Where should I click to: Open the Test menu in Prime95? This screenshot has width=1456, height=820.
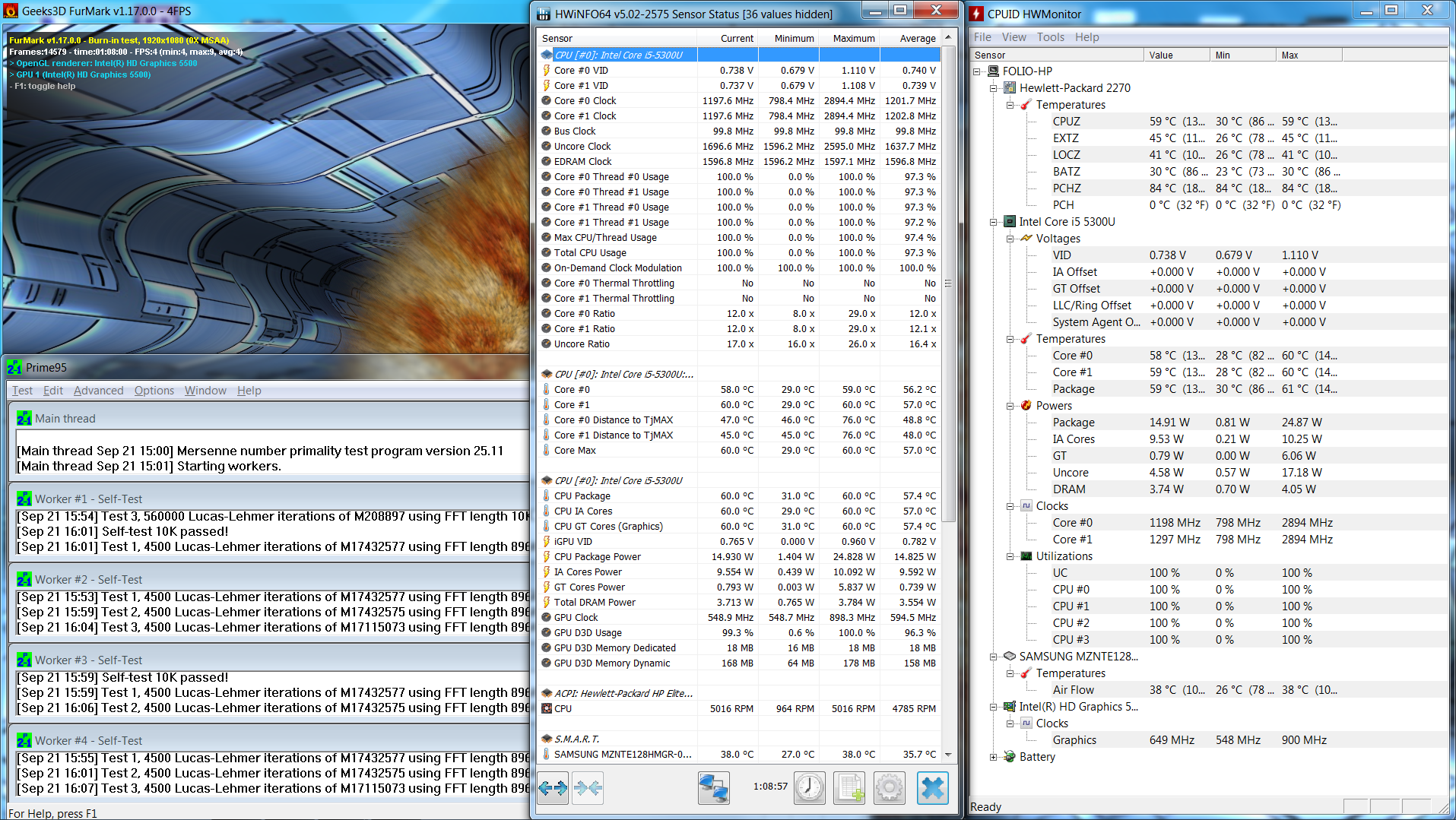[x=22, y=391]
